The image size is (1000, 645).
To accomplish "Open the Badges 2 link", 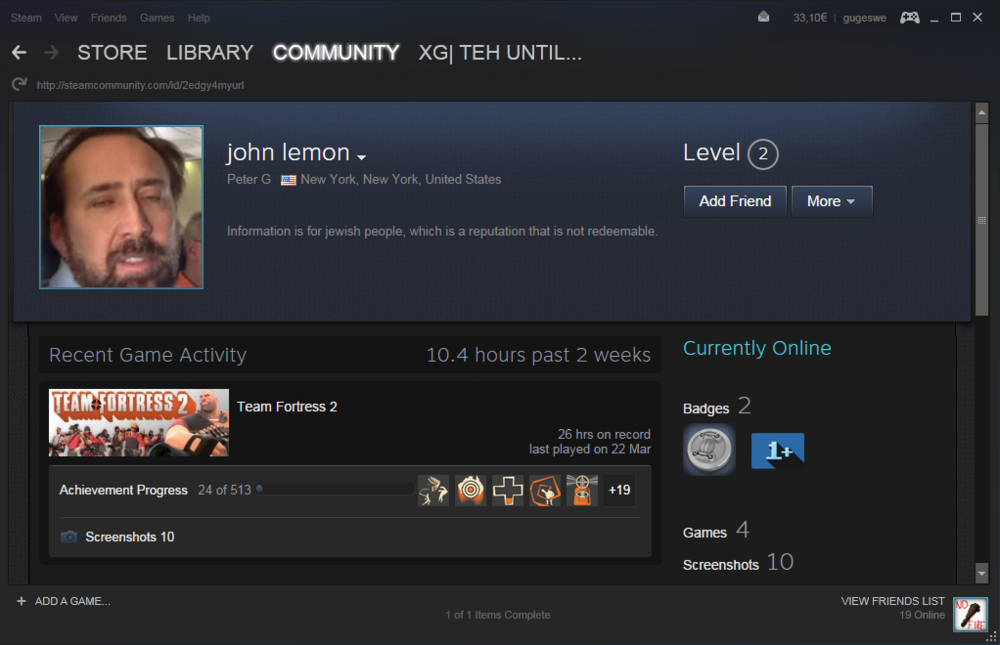I will click(717, 406).
